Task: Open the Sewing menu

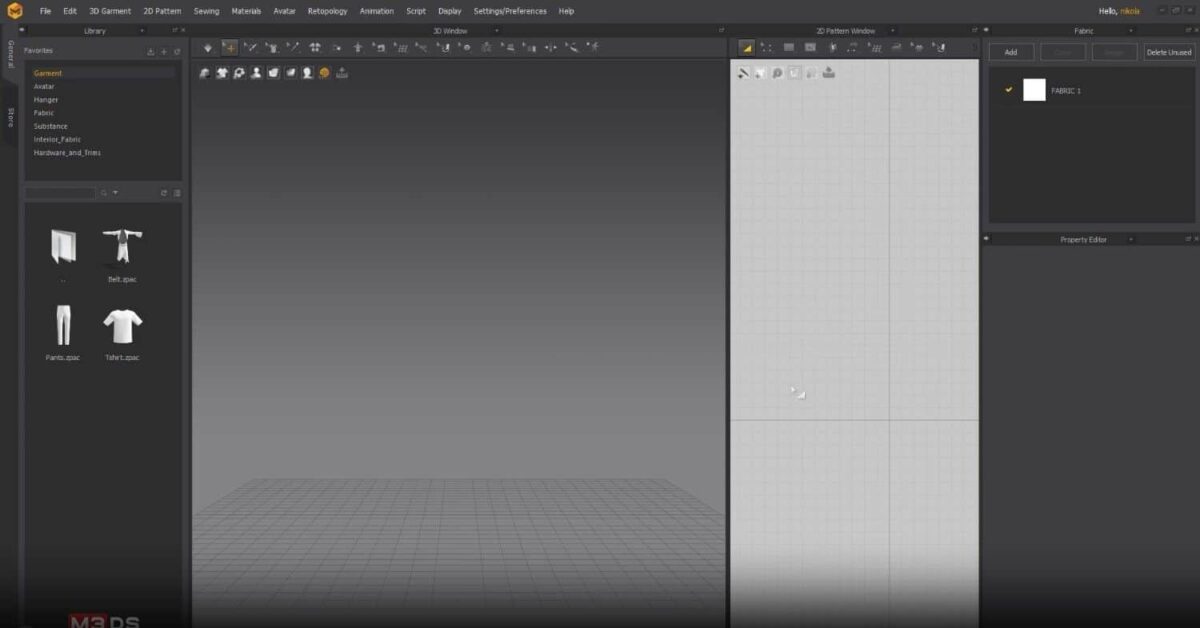Action: click(206, 11)
